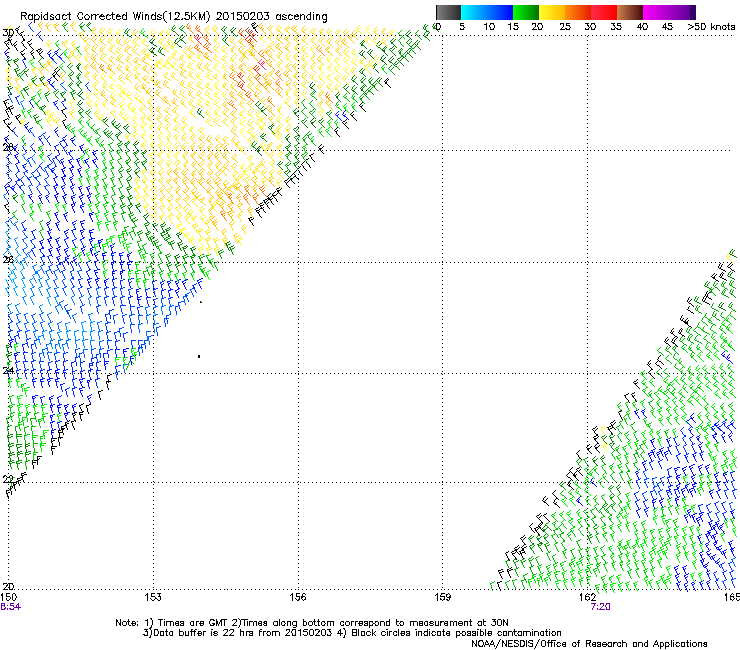Click the '15' label under color scale
The width and height of the screenshot is (740, 650).
[x=513, y=26]
